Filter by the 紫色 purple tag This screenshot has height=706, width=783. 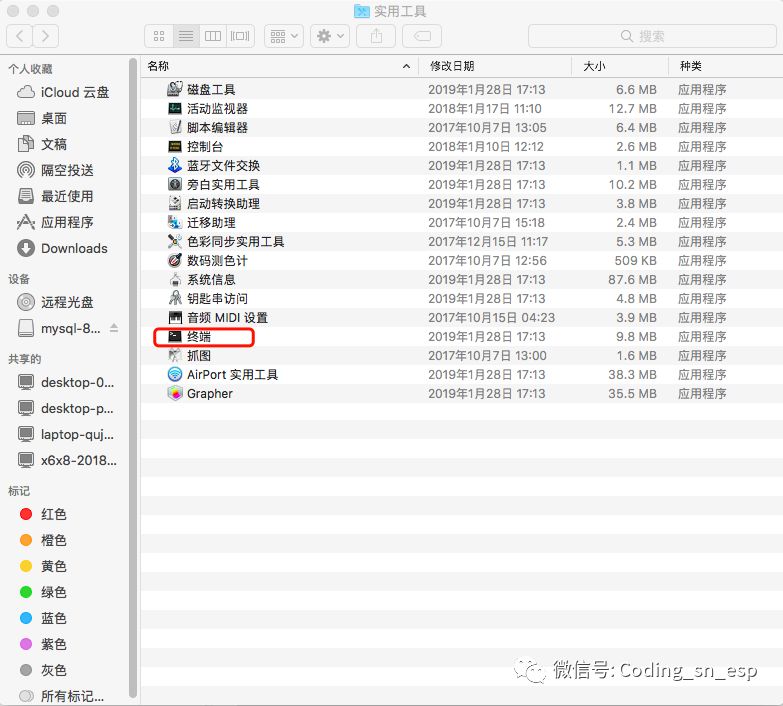(x=43, y=644)
